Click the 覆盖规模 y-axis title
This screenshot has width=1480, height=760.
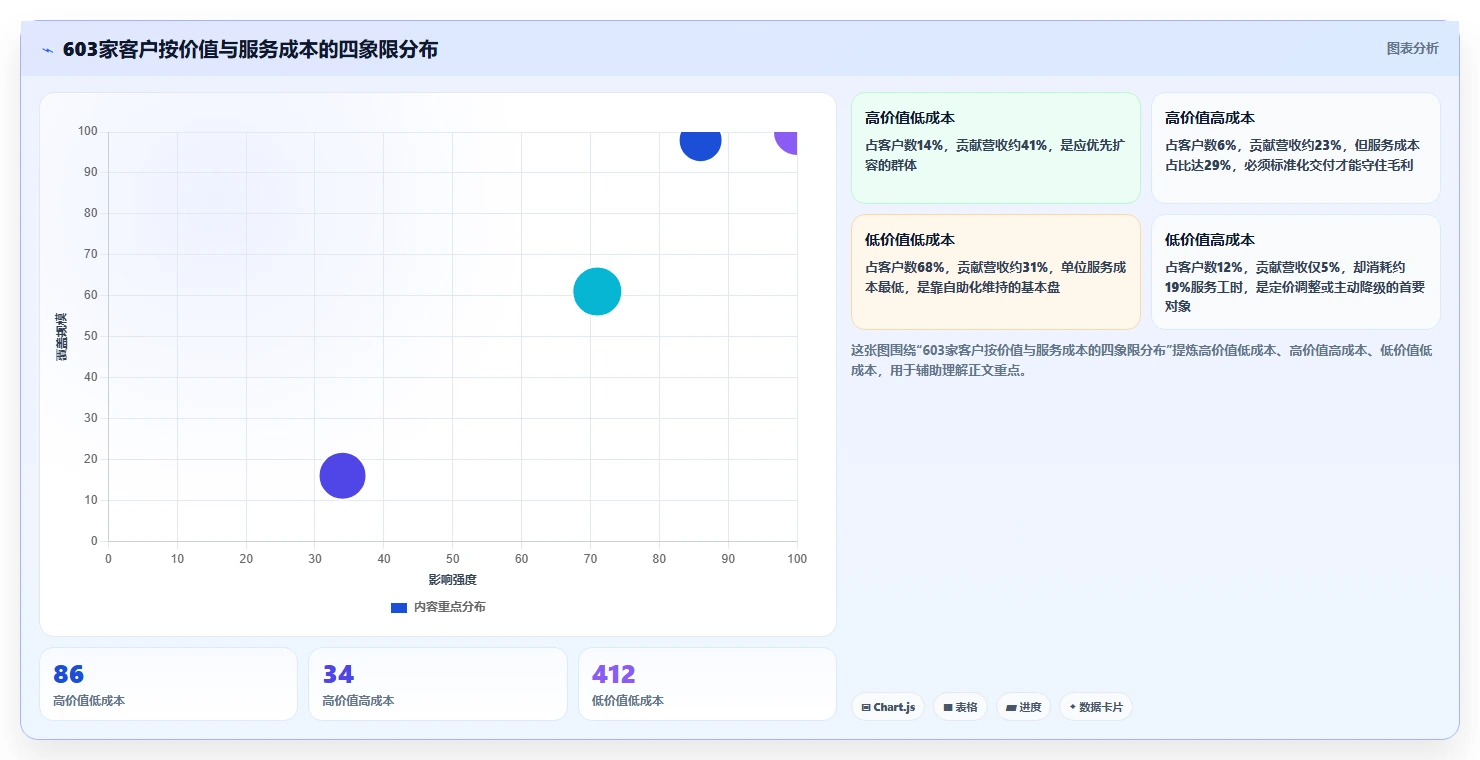coord(62,337)
